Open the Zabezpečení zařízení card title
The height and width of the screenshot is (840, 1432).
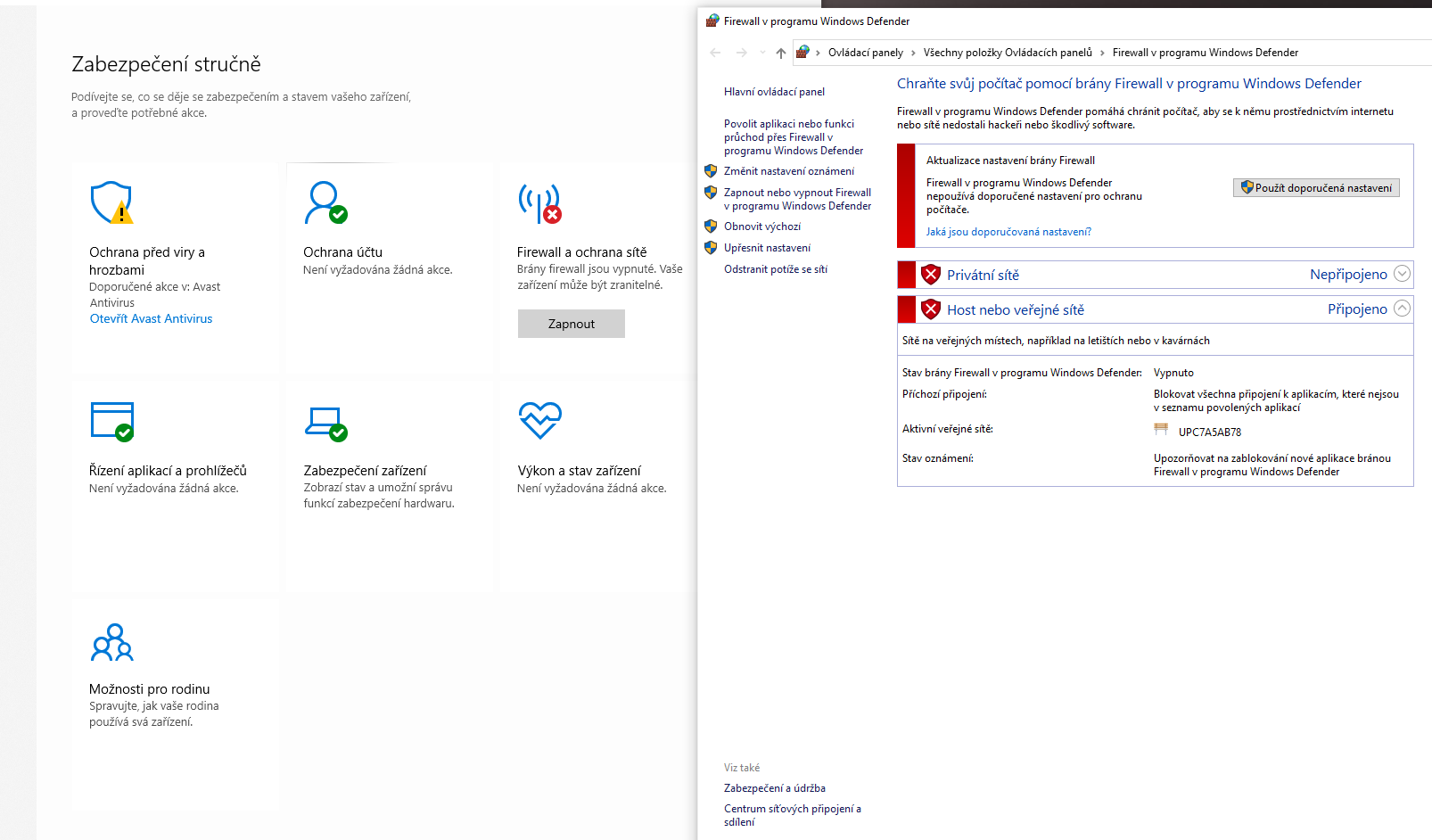coord(365,471)
